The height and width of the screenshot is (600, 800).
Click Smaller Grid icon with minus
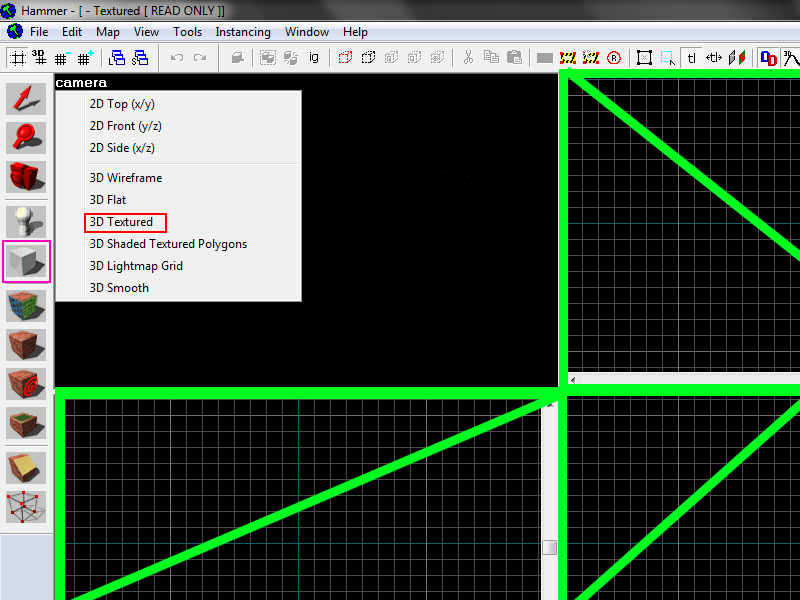(x=63, y=58)
